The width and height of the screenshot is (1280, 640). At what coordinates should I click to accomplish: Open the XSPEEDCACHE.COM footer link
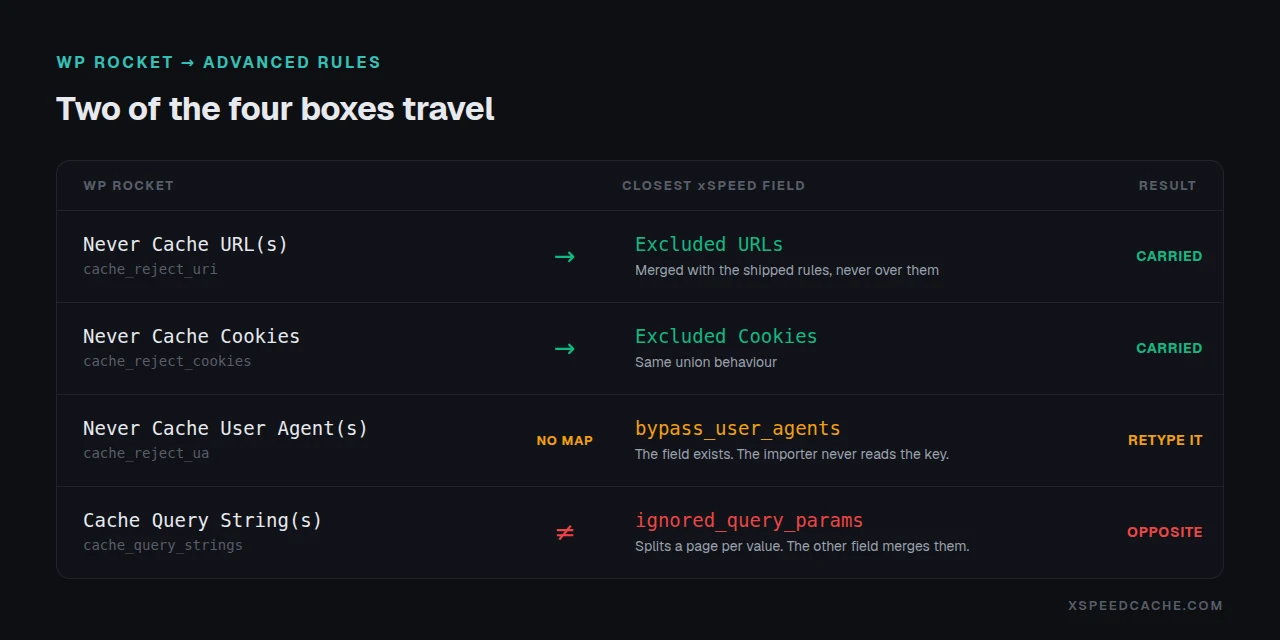(x=1145, y=606)
